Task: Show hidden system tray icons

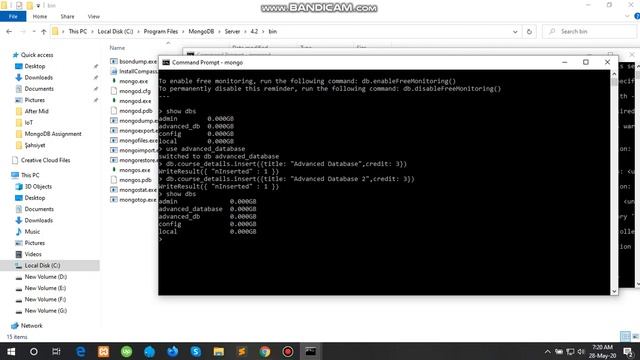Action: pyautogui.click(x=547, y=351)
